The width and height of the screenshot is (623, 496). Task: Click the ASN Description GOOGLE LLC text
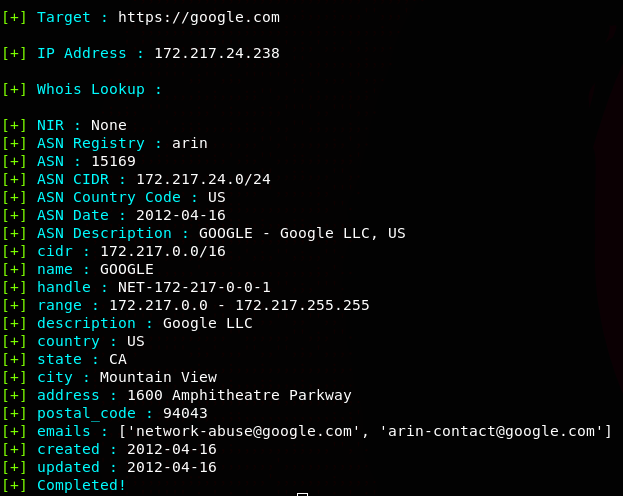click(x=302, y=233)
